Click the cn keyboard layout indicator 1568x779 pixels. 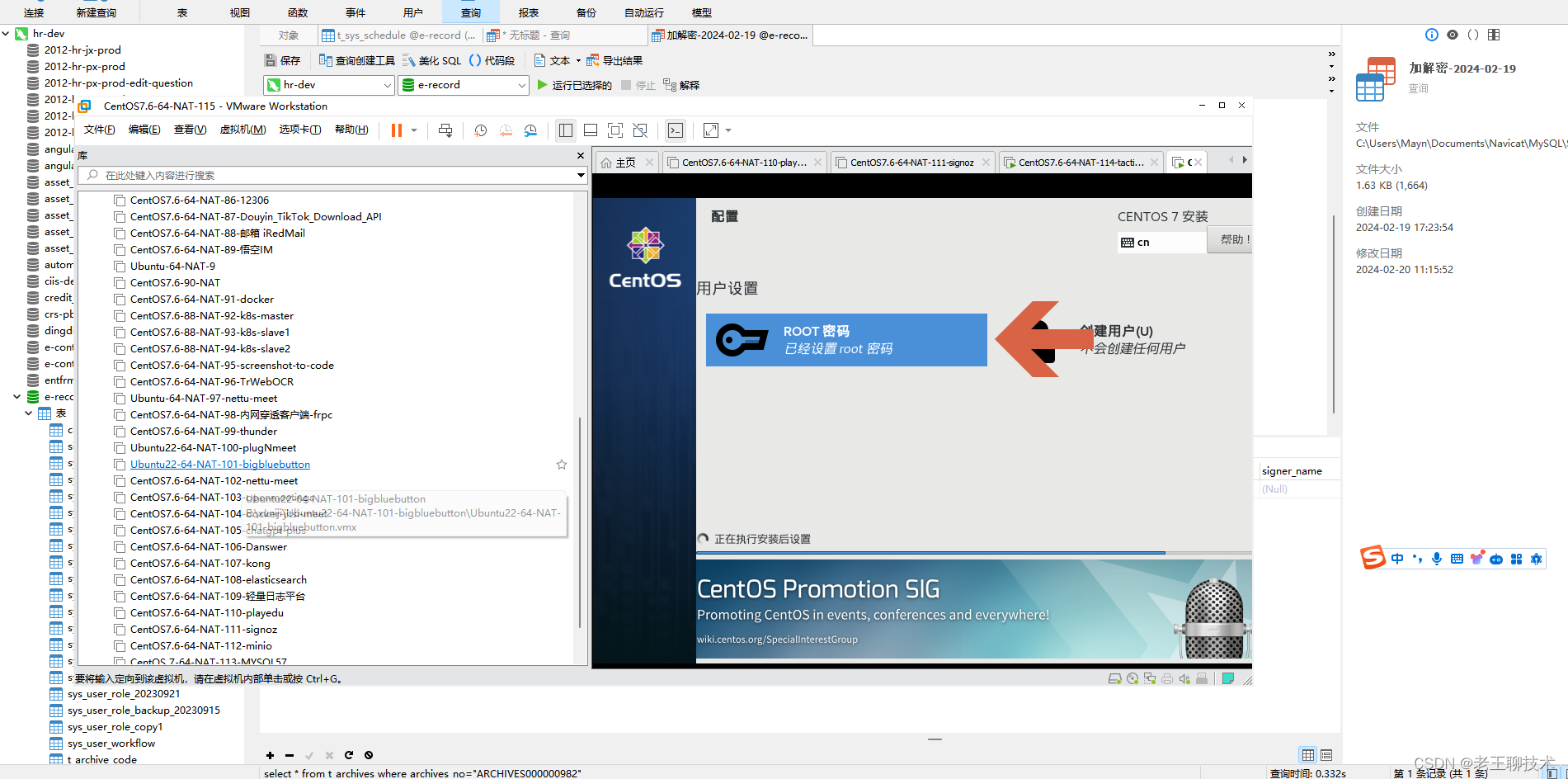[1161, 243]
